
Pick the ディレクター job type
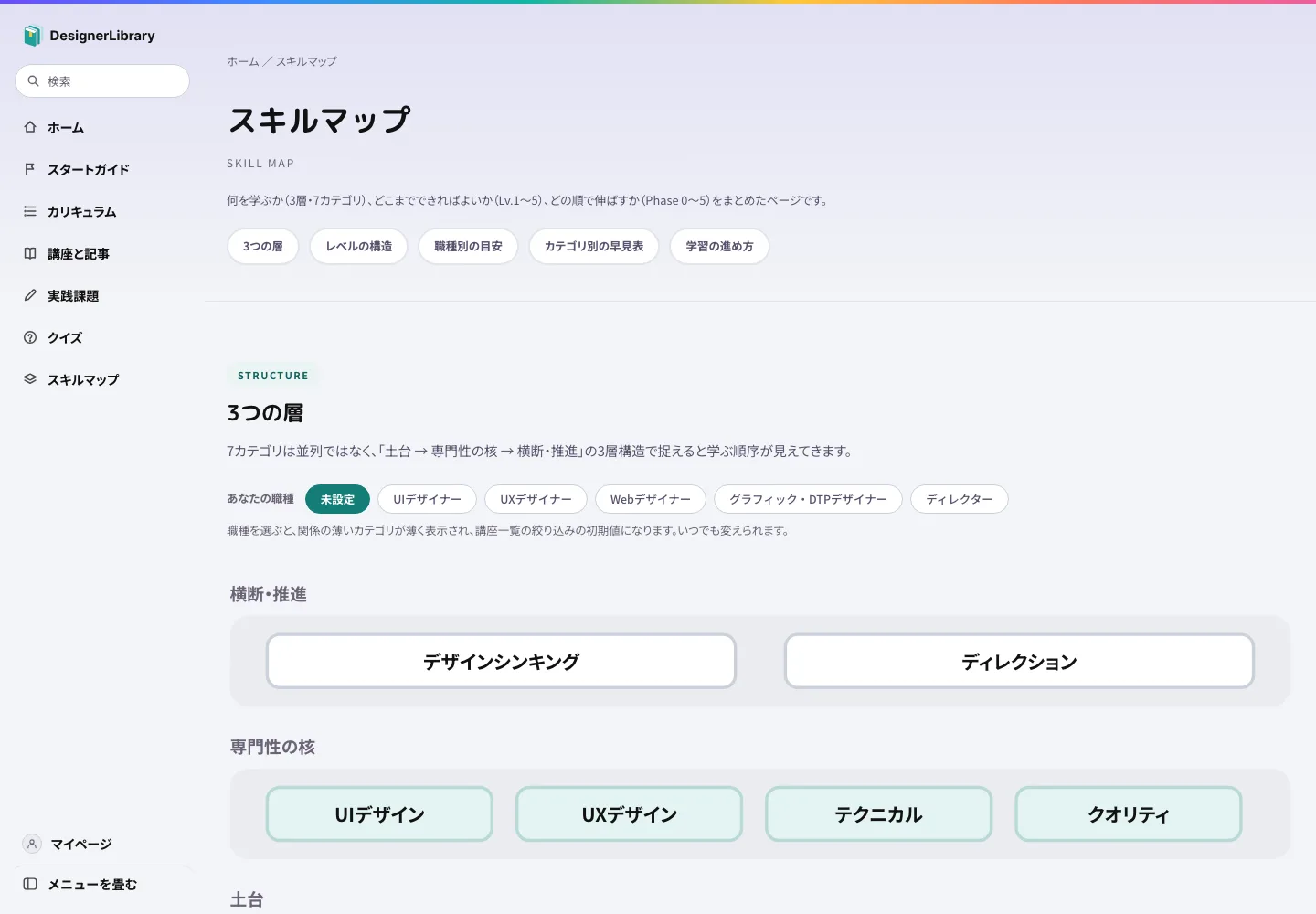pos(960,499)
